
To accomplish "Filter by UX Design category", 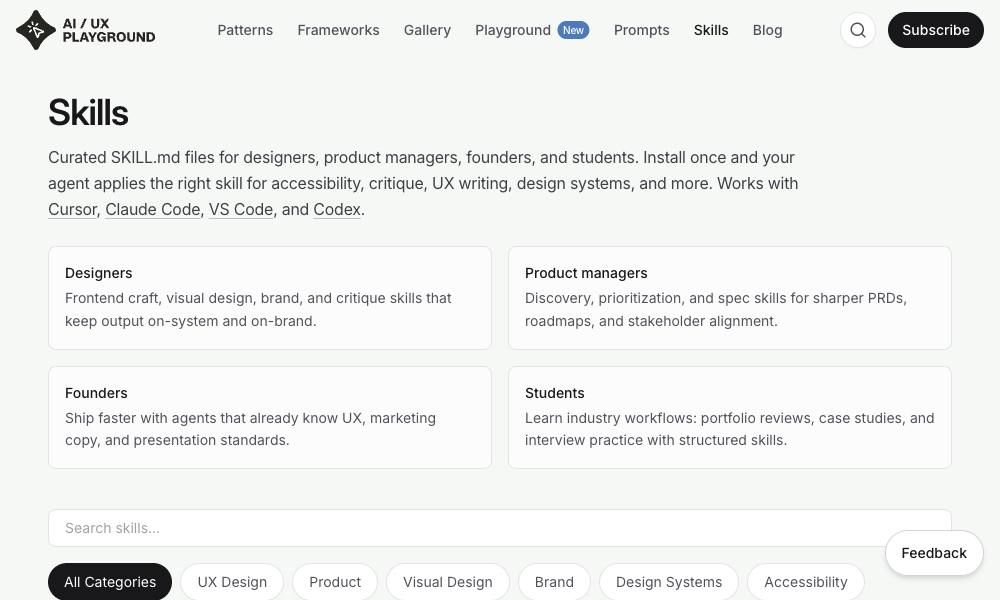I will (x=232, y=582).
